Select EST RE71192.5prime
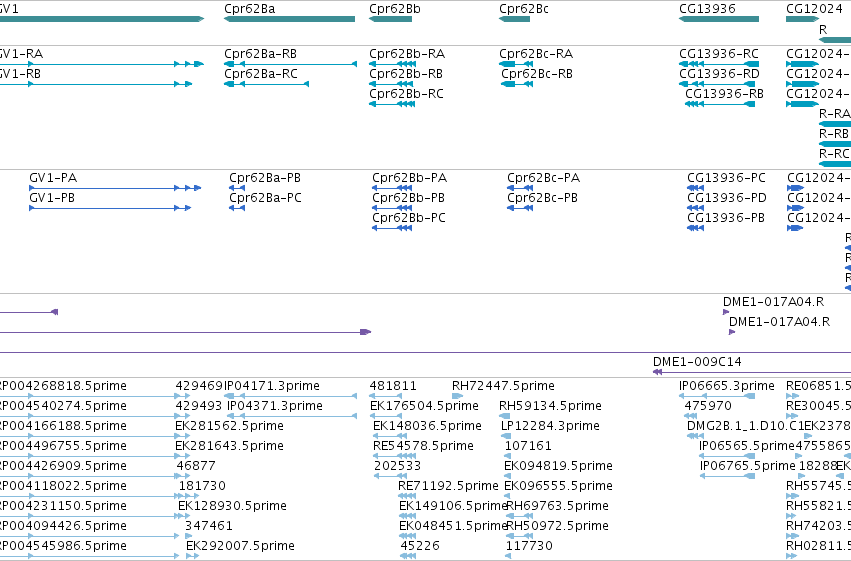 coord(448,486)
